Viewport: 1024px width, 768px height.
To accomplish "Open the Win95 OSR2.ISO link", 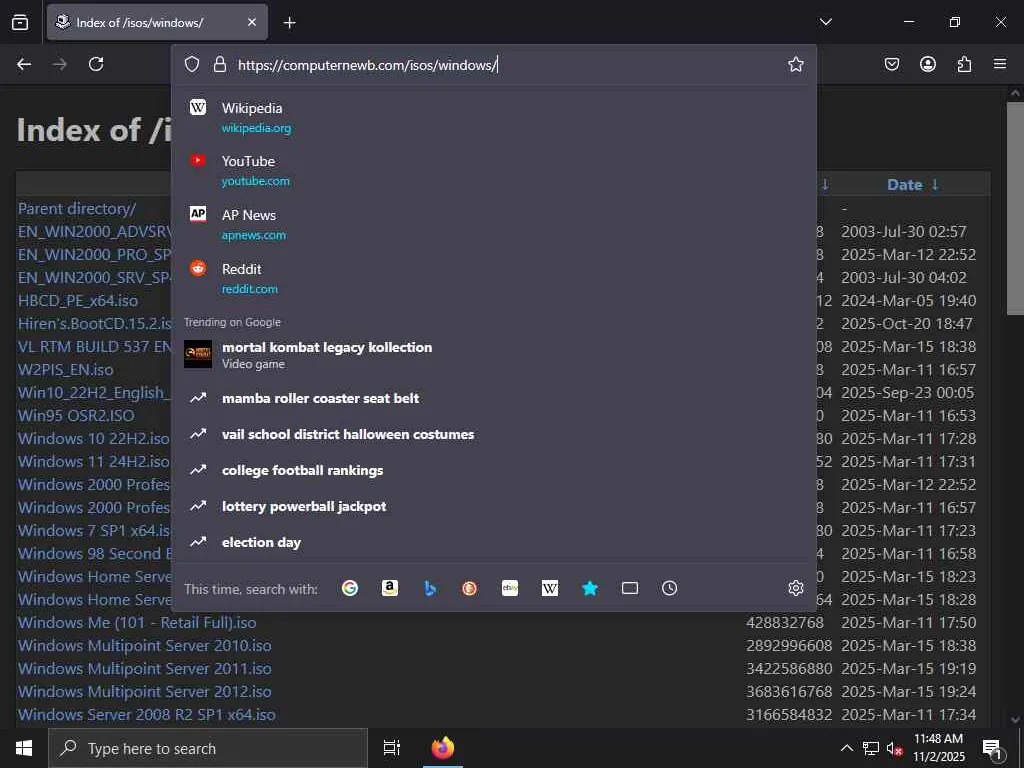I will 76,415.
